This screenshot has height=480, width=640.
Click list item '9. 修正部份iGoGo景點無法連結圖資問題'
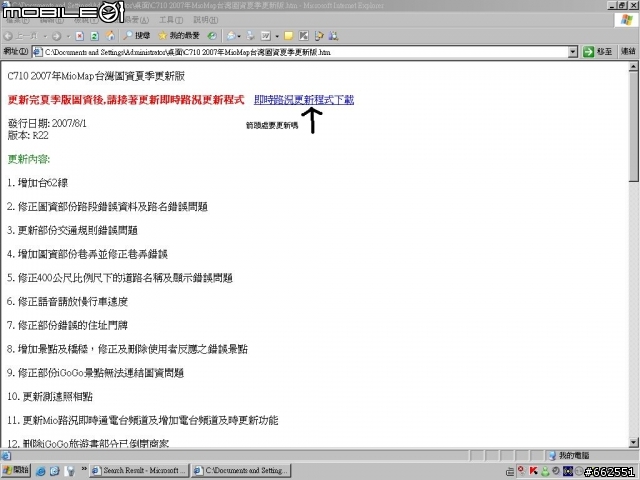coord(96,373)
